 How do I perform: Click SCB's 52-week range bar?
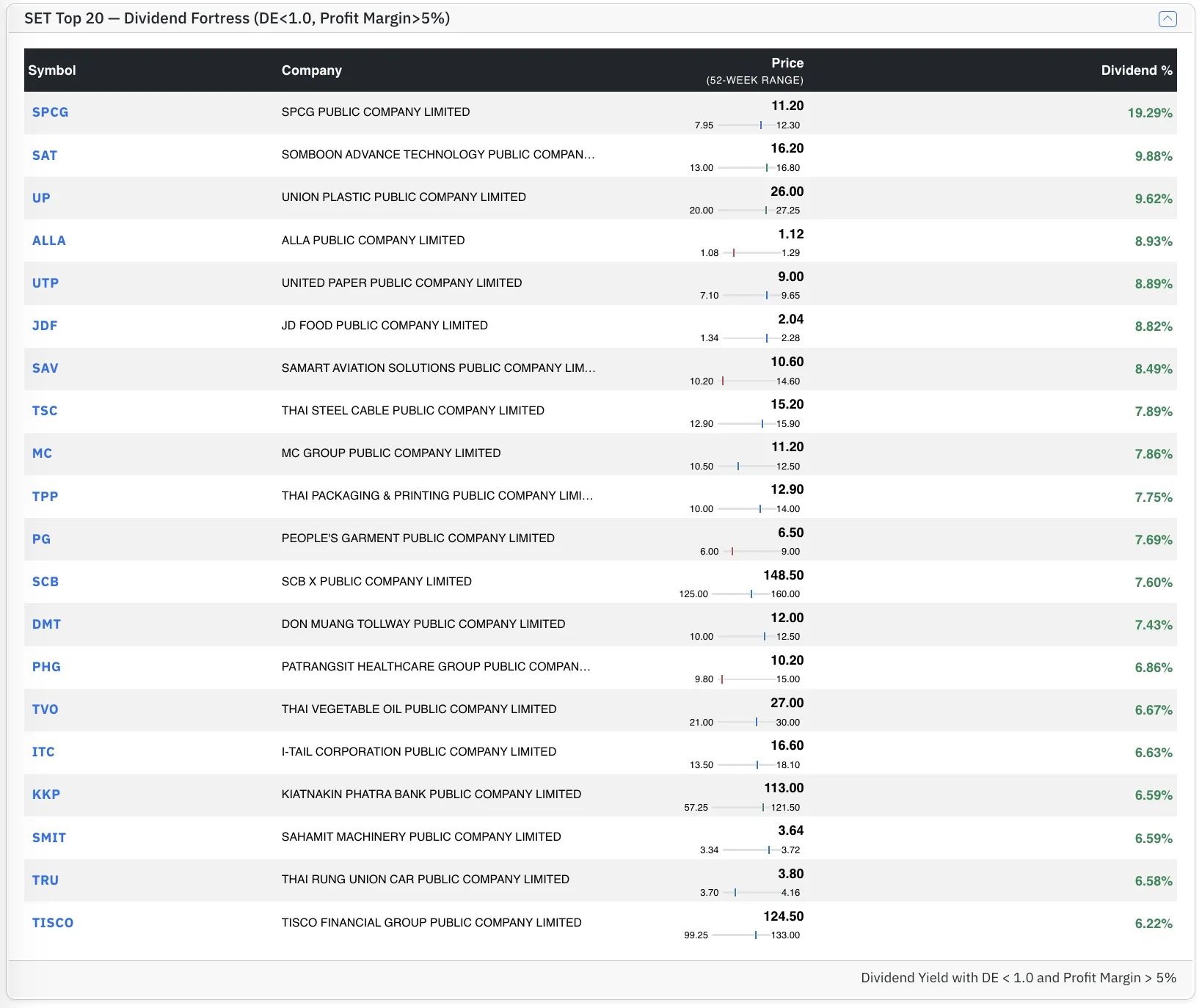pyautogui.click(x=740, y=594)
